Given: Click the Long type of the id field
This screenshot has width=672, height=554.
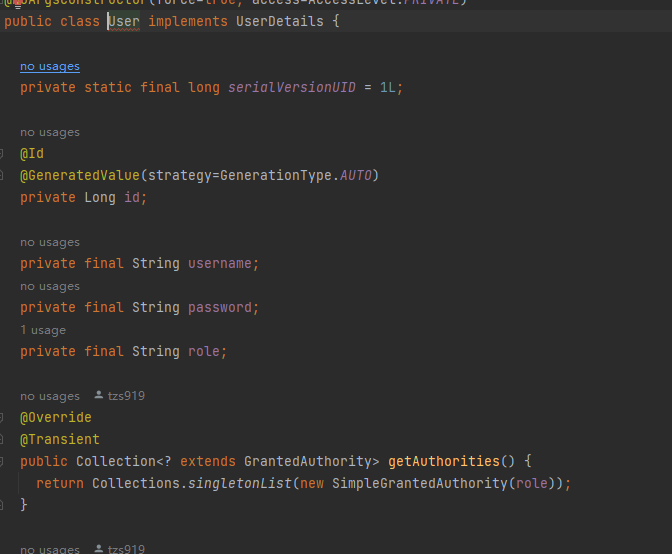Looking at the screenshot, I should [100, 198].
